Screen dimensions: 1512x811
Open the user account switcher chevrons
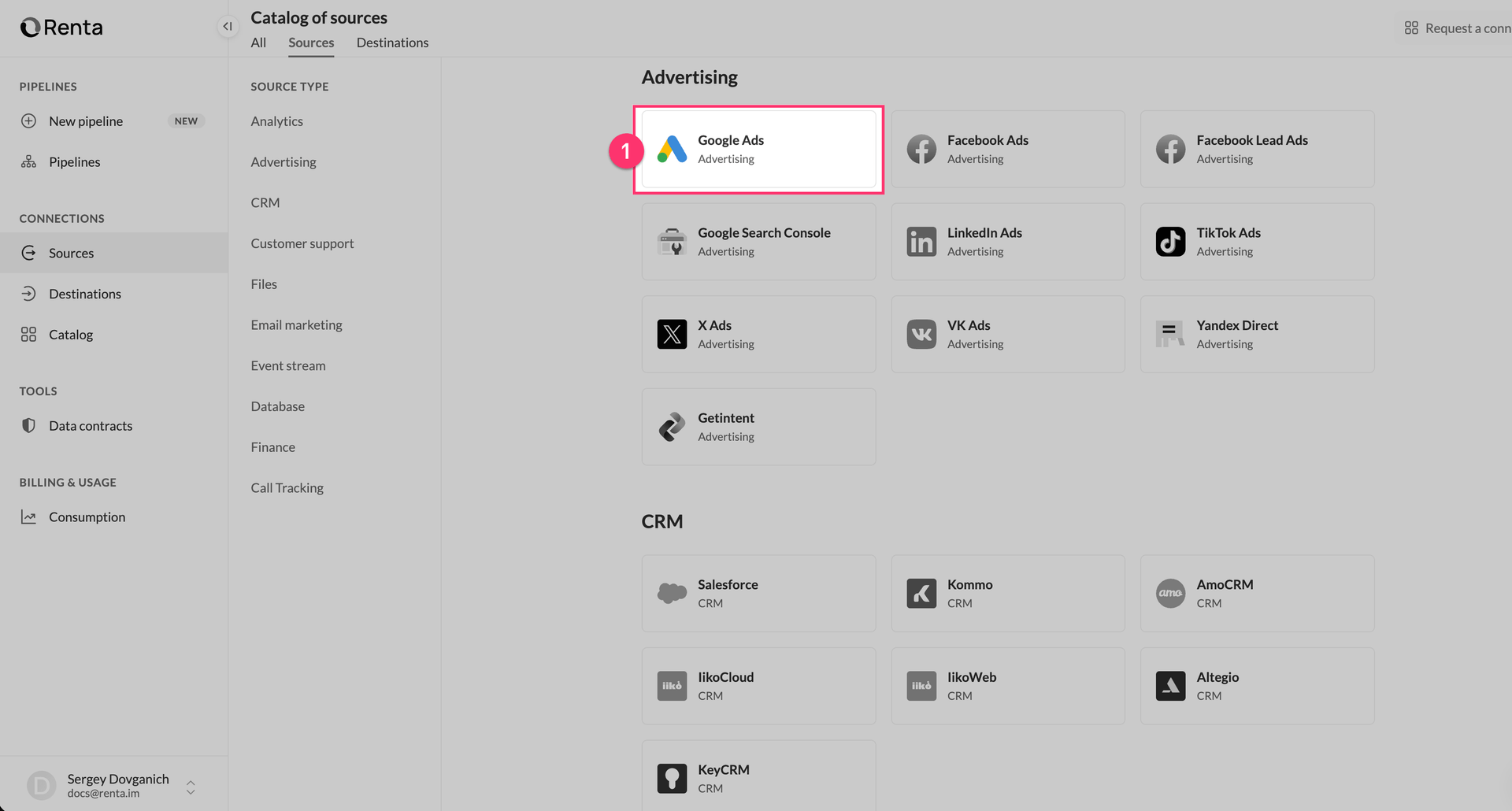point(191,787)
